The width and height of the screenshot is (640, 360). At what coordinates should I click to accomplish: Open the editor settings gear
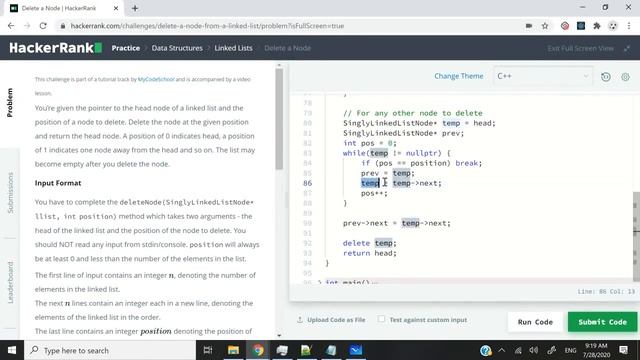pyautogui.click(x=625, y=77)
